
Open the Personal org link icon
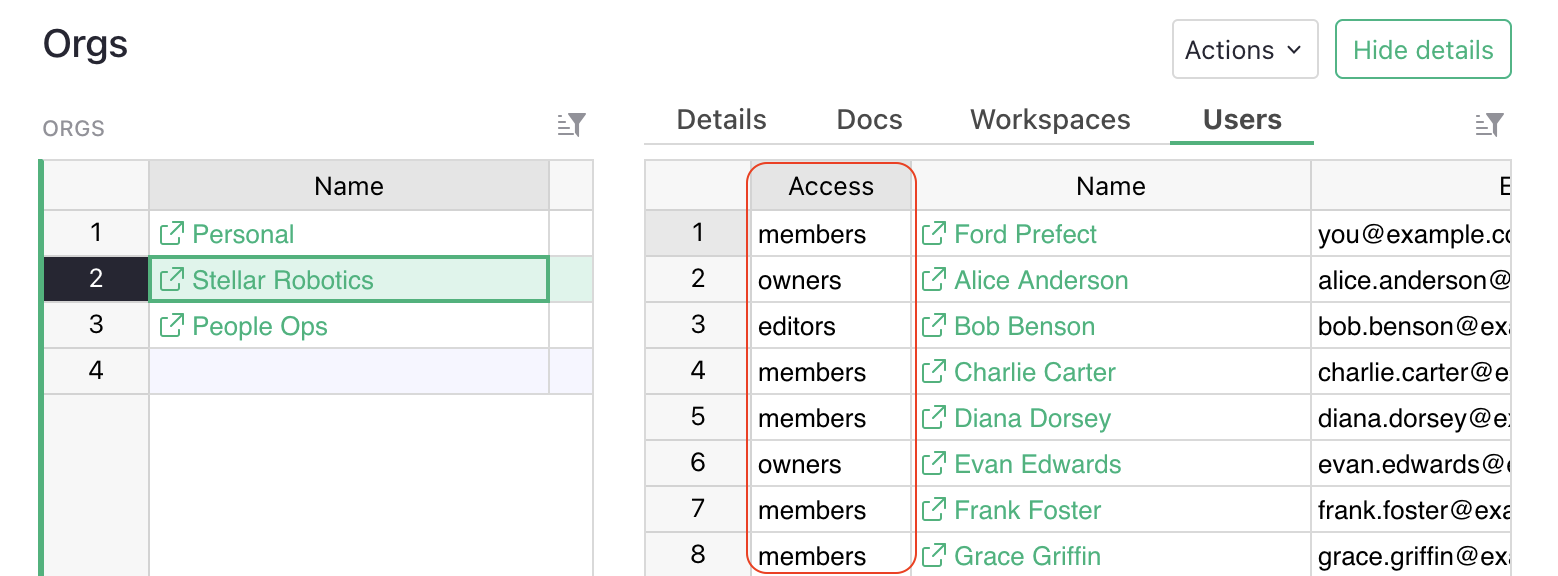tap(168, 233)
